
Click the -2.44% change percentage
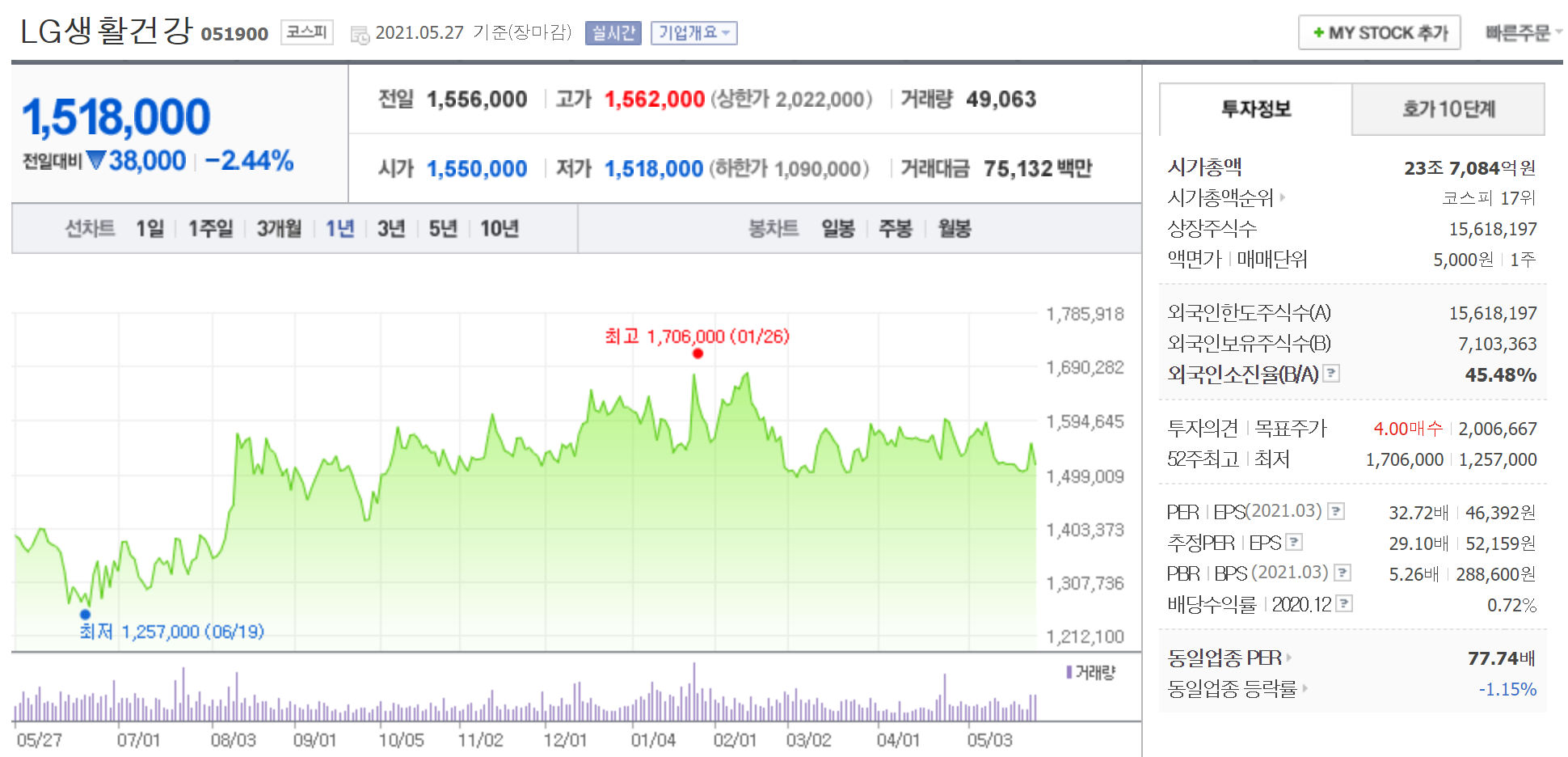249,160
